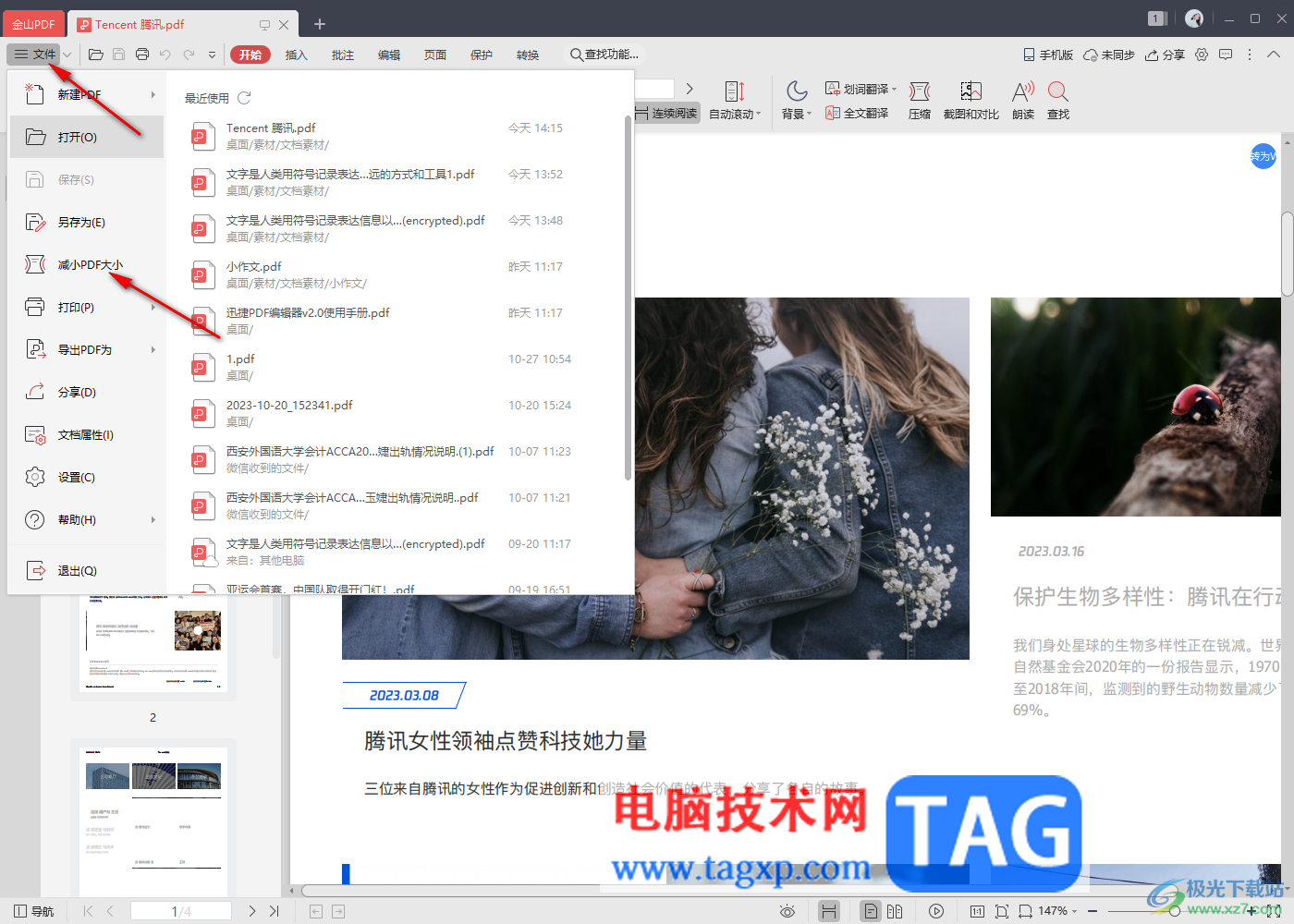
Task: Click the eye protection icon in status bar
Action: 787,911
